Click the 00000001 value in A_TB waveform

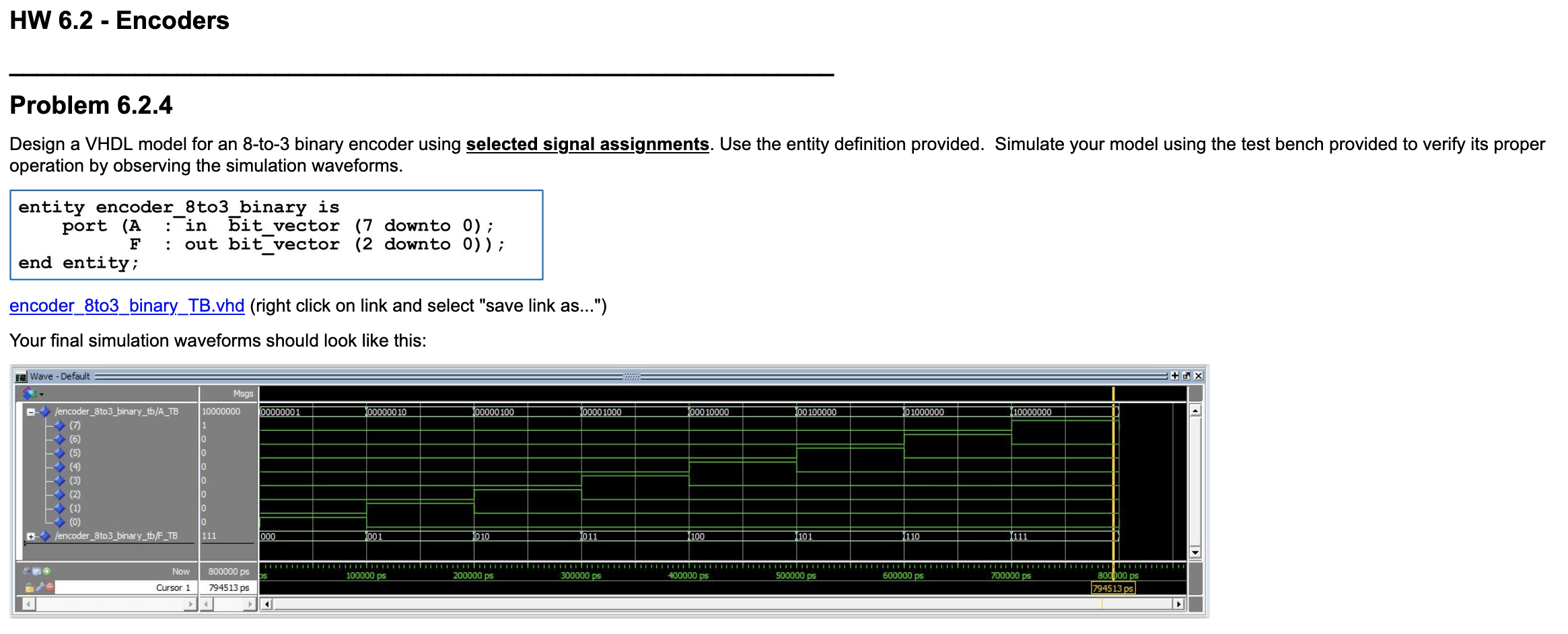[x=281, y=412]
